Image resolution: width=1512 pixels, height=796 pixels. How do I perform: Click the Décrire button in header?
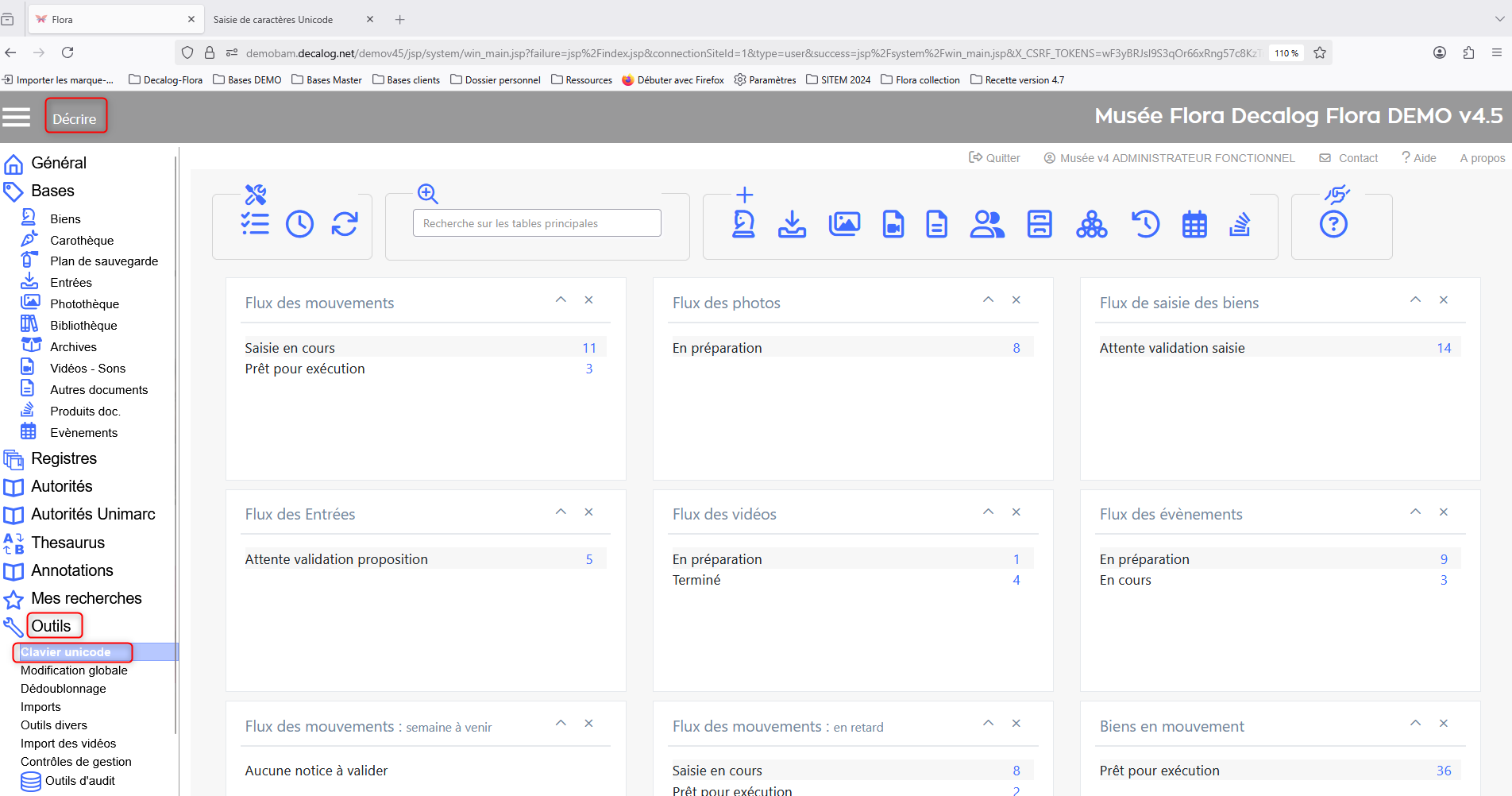point(75,118)
